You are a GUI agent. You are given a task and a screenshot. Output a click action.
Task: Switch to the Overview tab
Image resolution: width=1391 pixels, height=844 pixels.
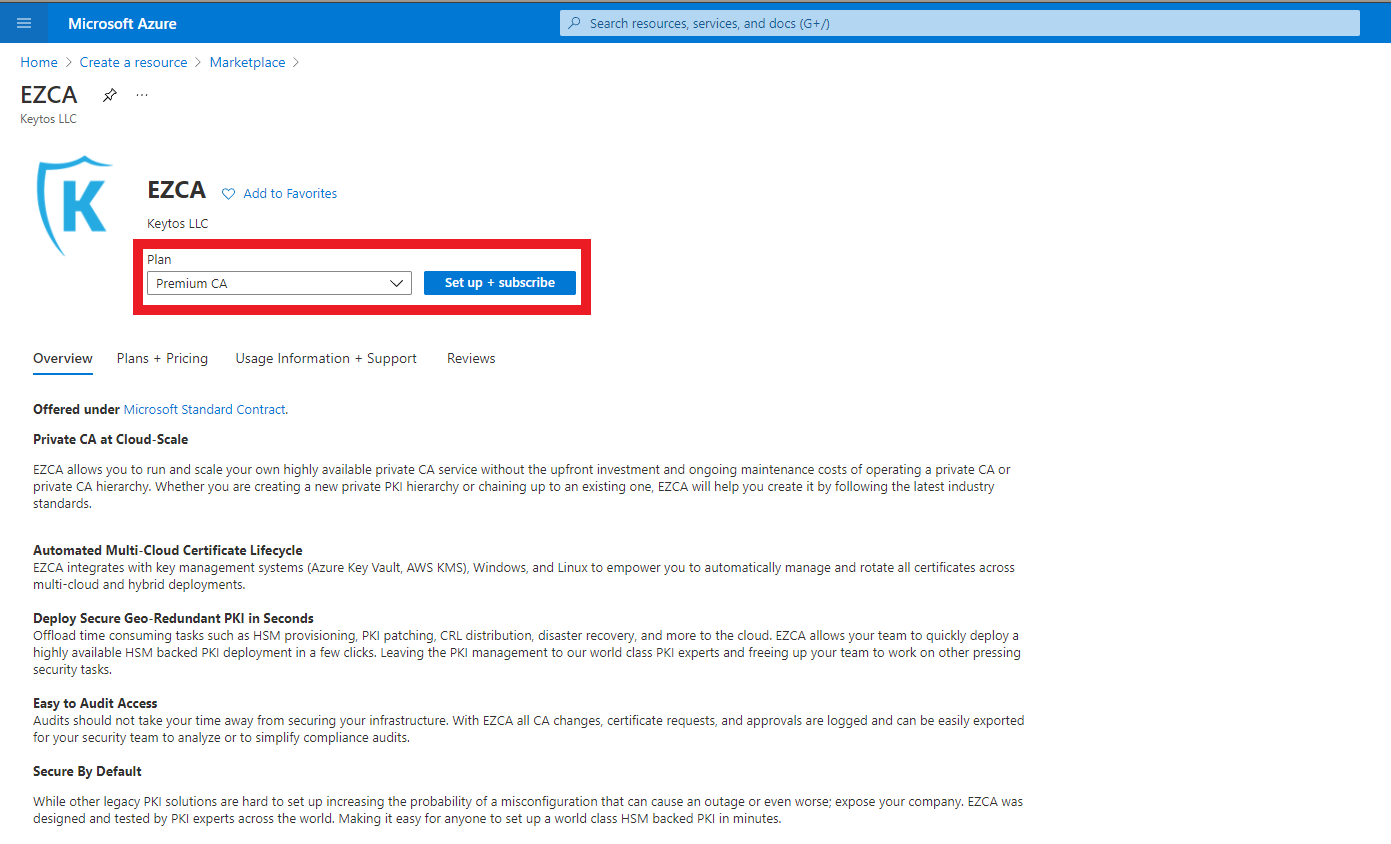63,358
